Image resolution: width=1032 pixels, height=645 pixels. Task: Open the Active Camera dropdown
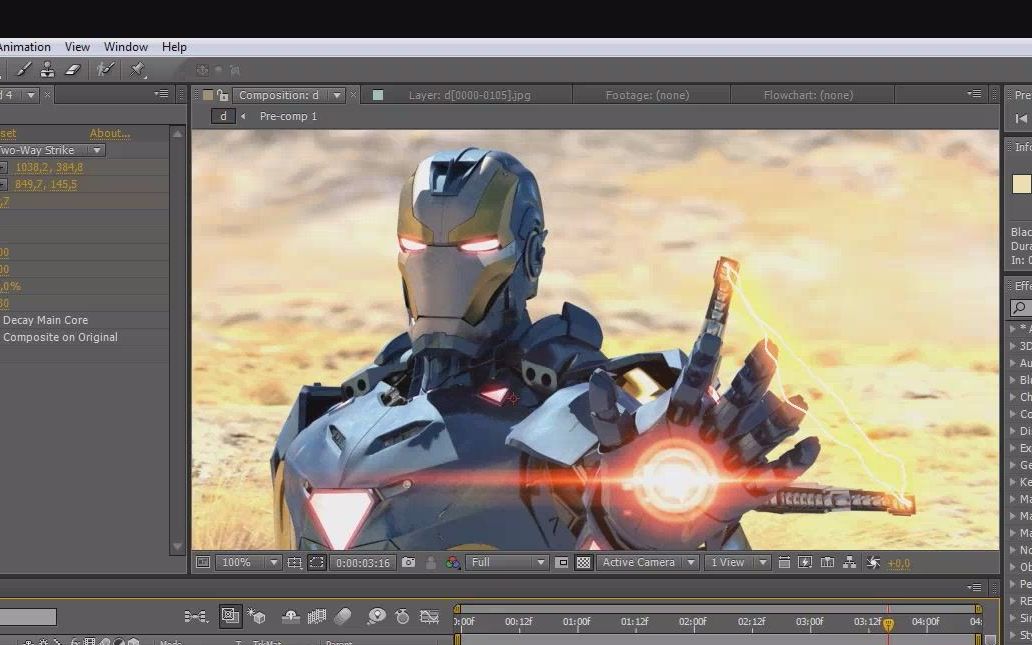[x=646, y=563]
